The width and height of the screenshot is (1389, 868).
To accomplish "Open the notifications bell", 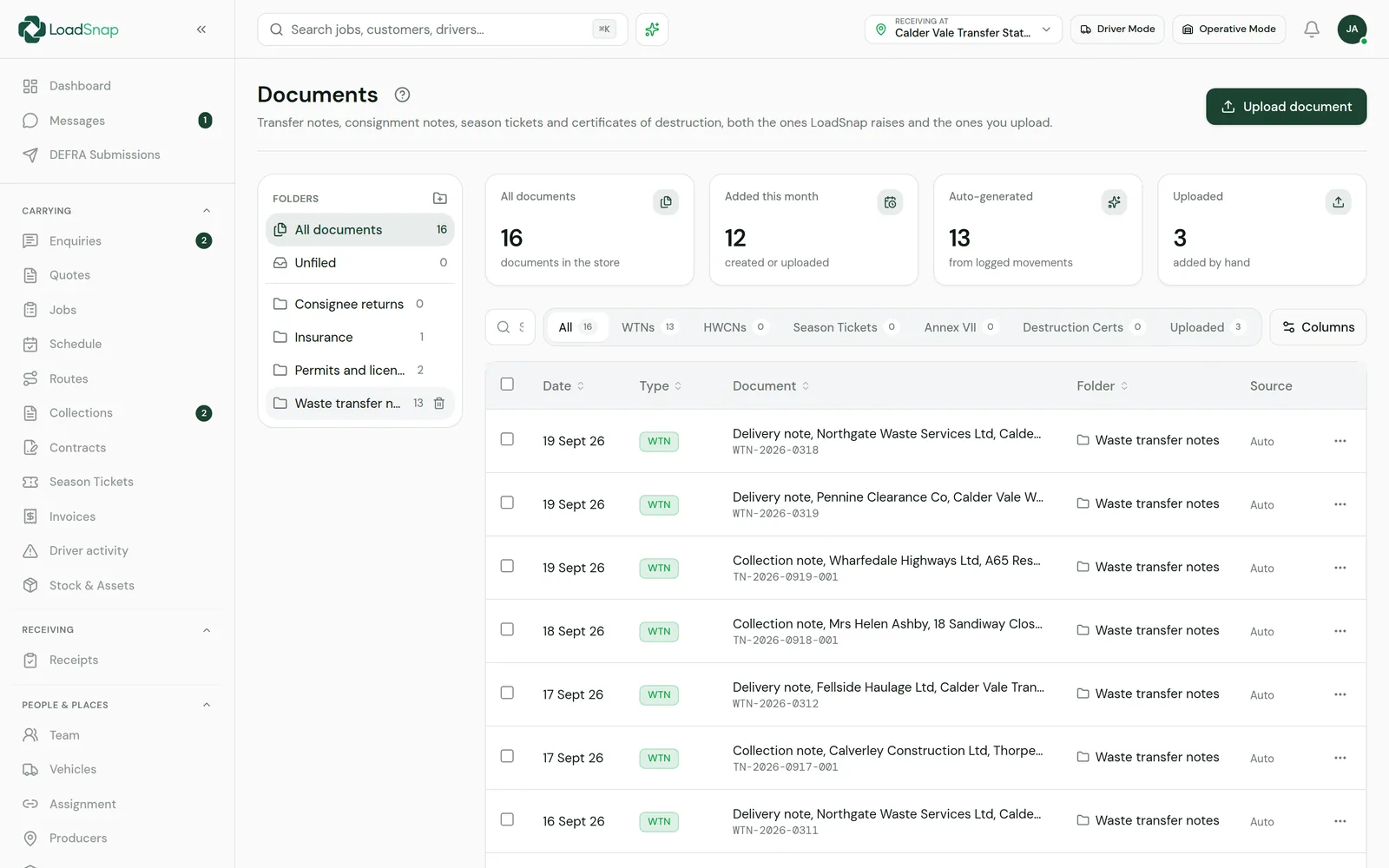I will tap(1312, 30).
